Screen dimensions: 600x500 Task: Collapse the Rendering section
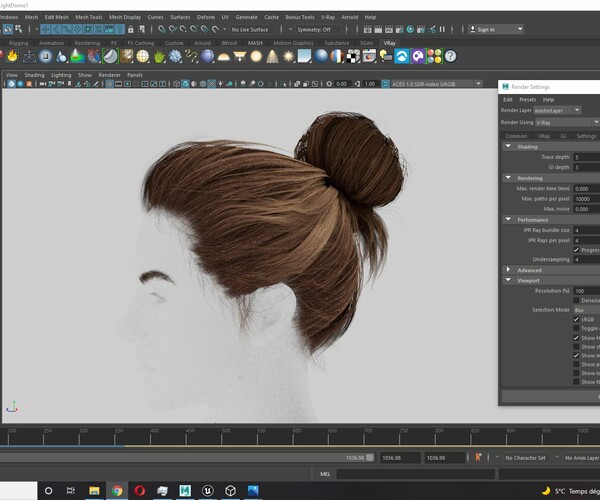(x=508, y=178)
